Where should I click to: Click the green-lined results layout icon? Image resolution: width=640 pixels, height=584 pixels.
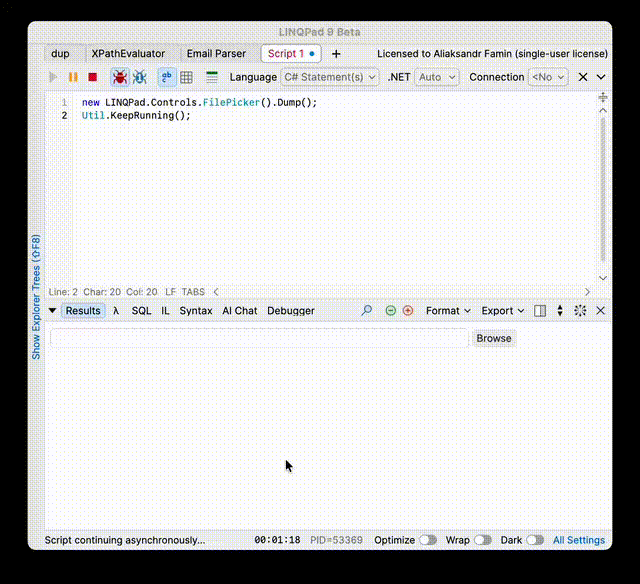click(212, 77)
